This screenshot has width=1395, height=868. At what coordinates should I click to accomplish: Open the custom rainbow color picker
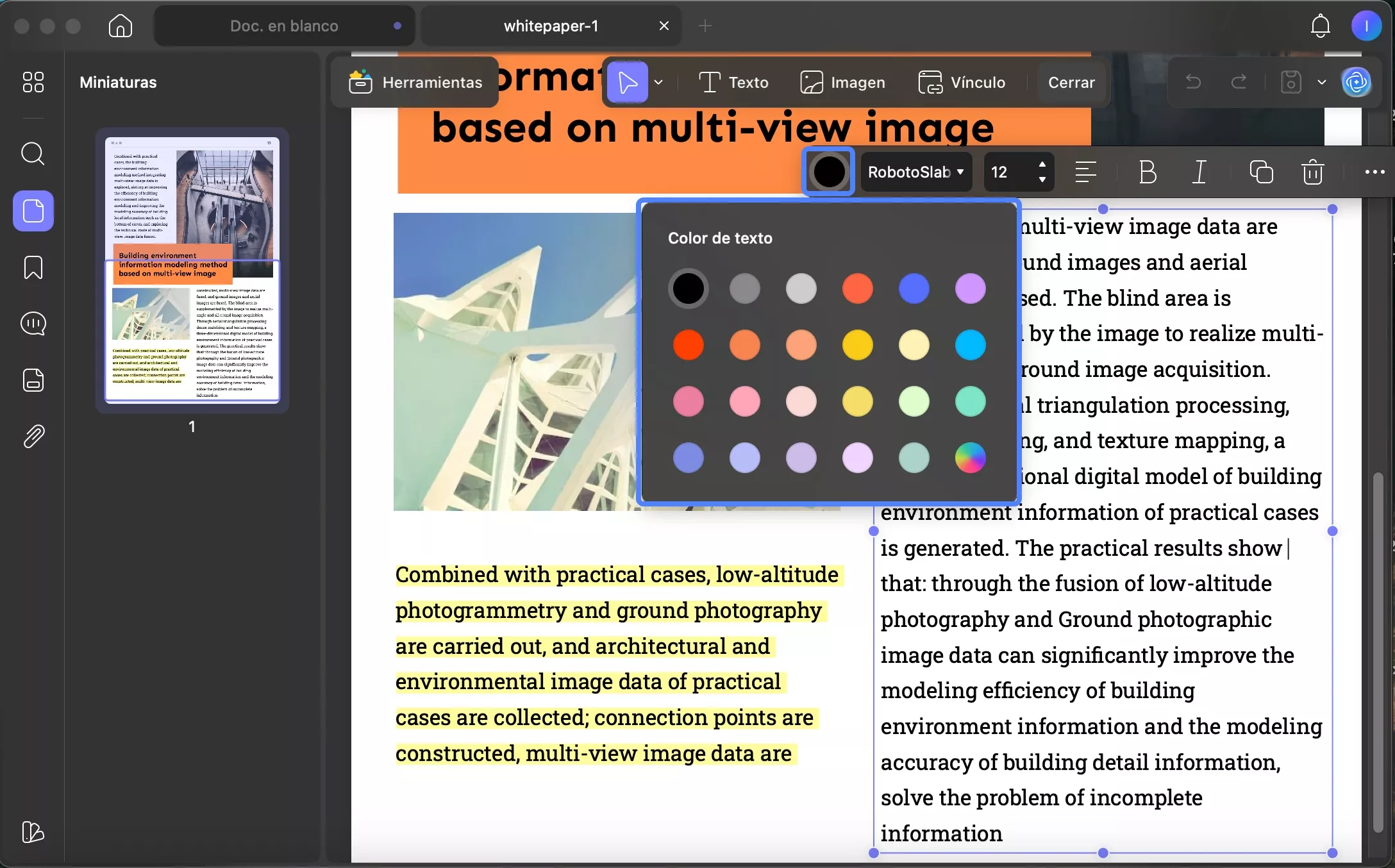(971, 458)
